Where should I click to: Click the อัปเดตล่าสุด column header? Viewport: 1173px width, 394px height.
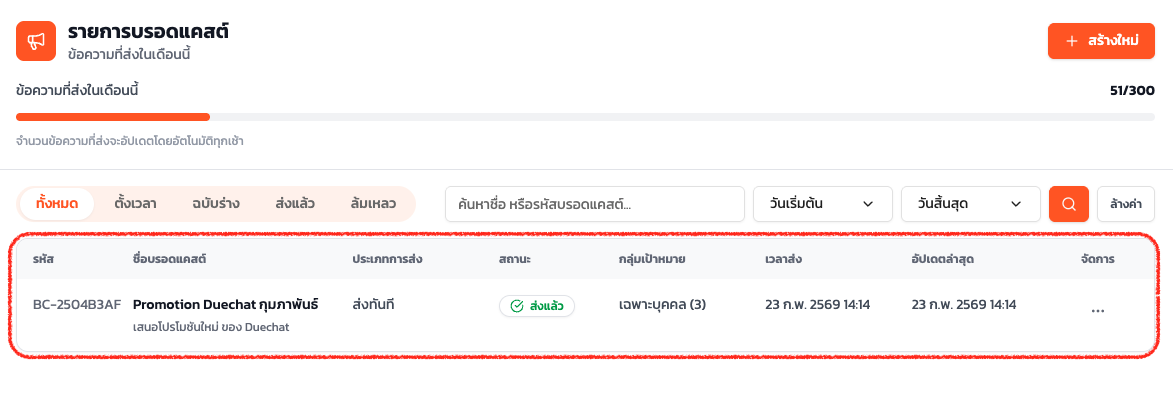point(943,260)
